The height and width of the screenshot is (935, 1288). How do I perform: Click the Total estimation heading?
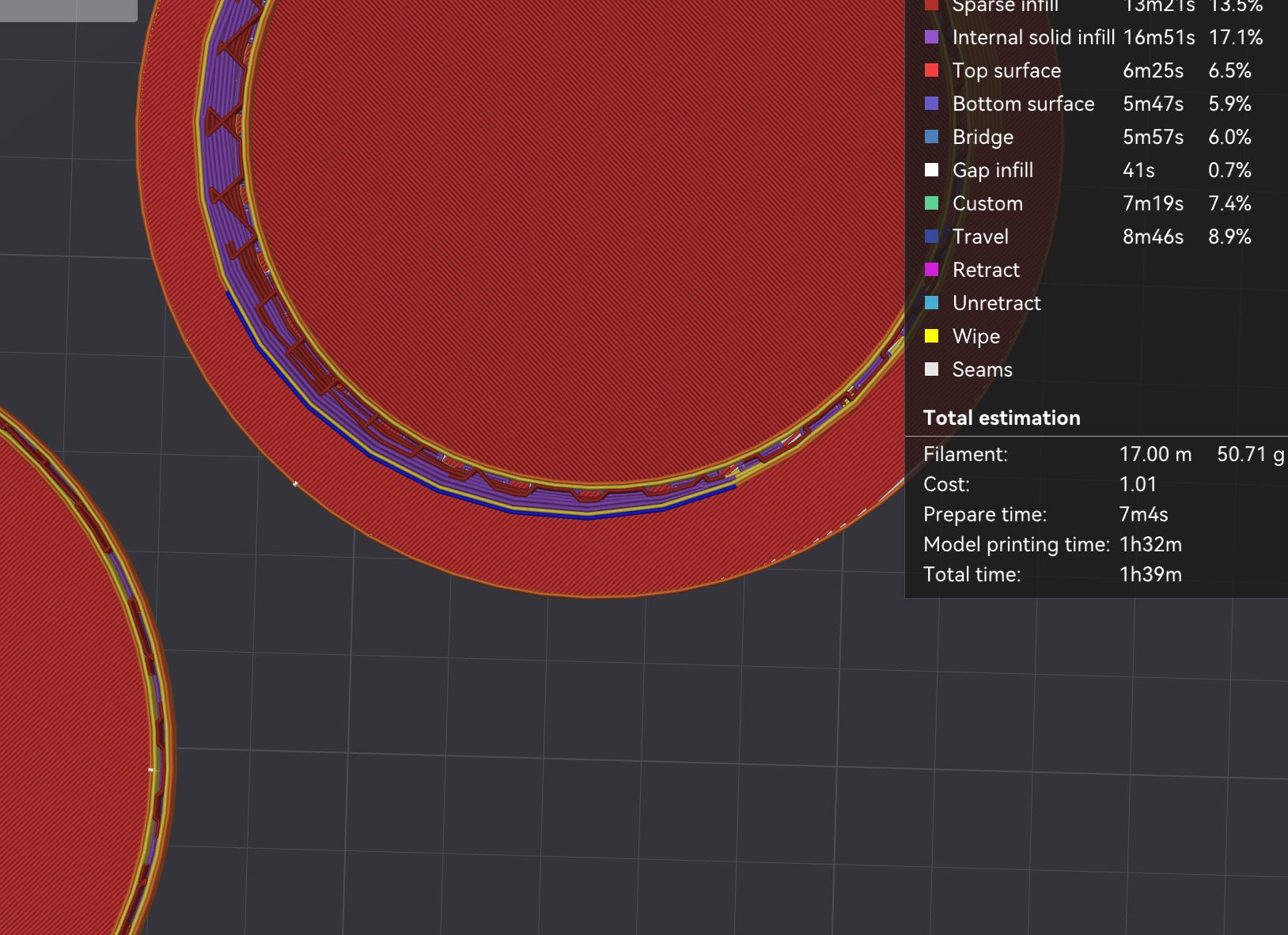coord(1002,418)
